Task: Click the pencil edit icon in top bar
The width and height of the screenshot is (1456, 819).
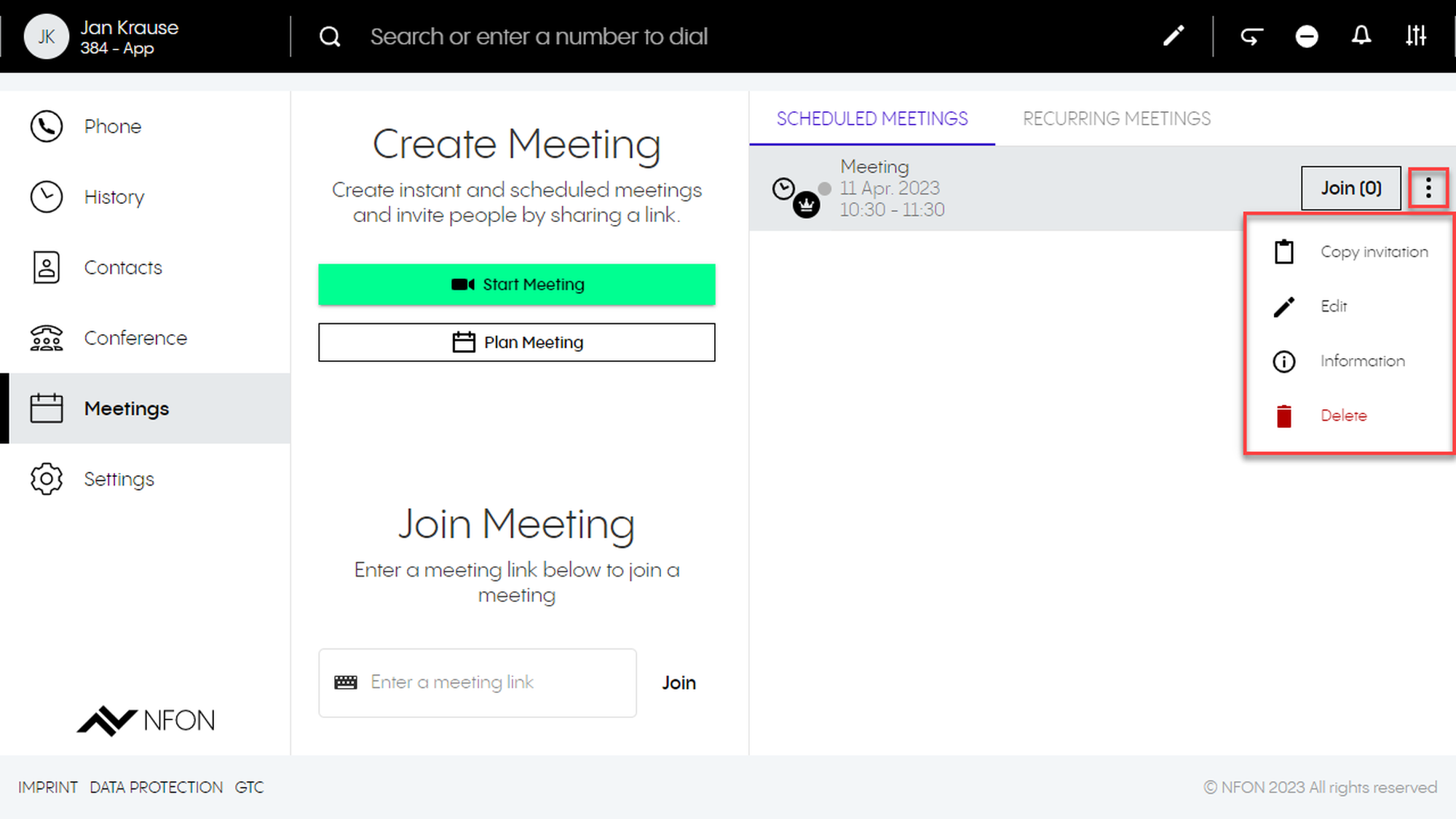Action: click(x=1173, y=36)
